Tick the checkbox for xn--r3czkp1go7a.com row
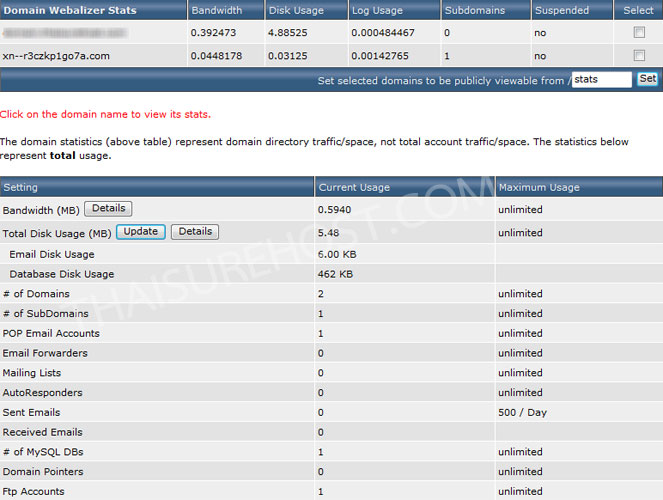 (x=639, y=56)
